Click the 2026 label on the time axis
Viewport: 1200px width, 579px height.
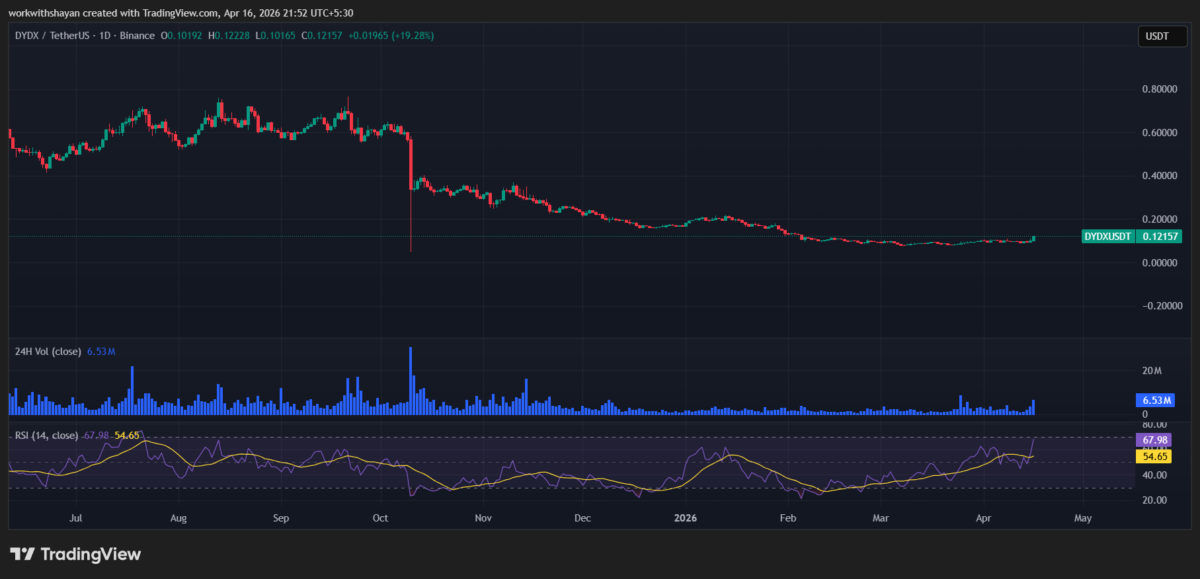(685, 519)
